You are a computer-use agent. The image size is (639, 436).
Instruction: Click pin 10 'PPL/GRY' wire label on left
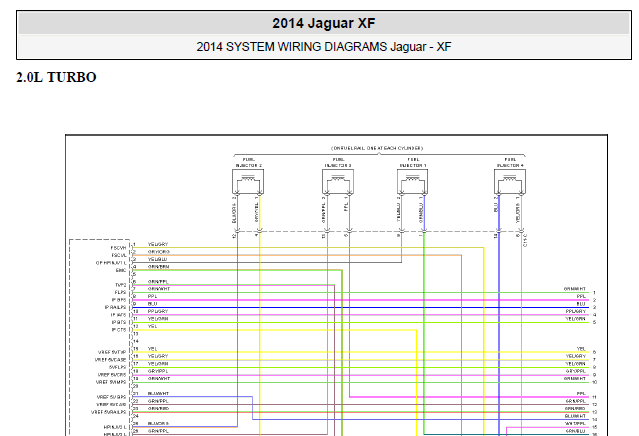point(158,311)
